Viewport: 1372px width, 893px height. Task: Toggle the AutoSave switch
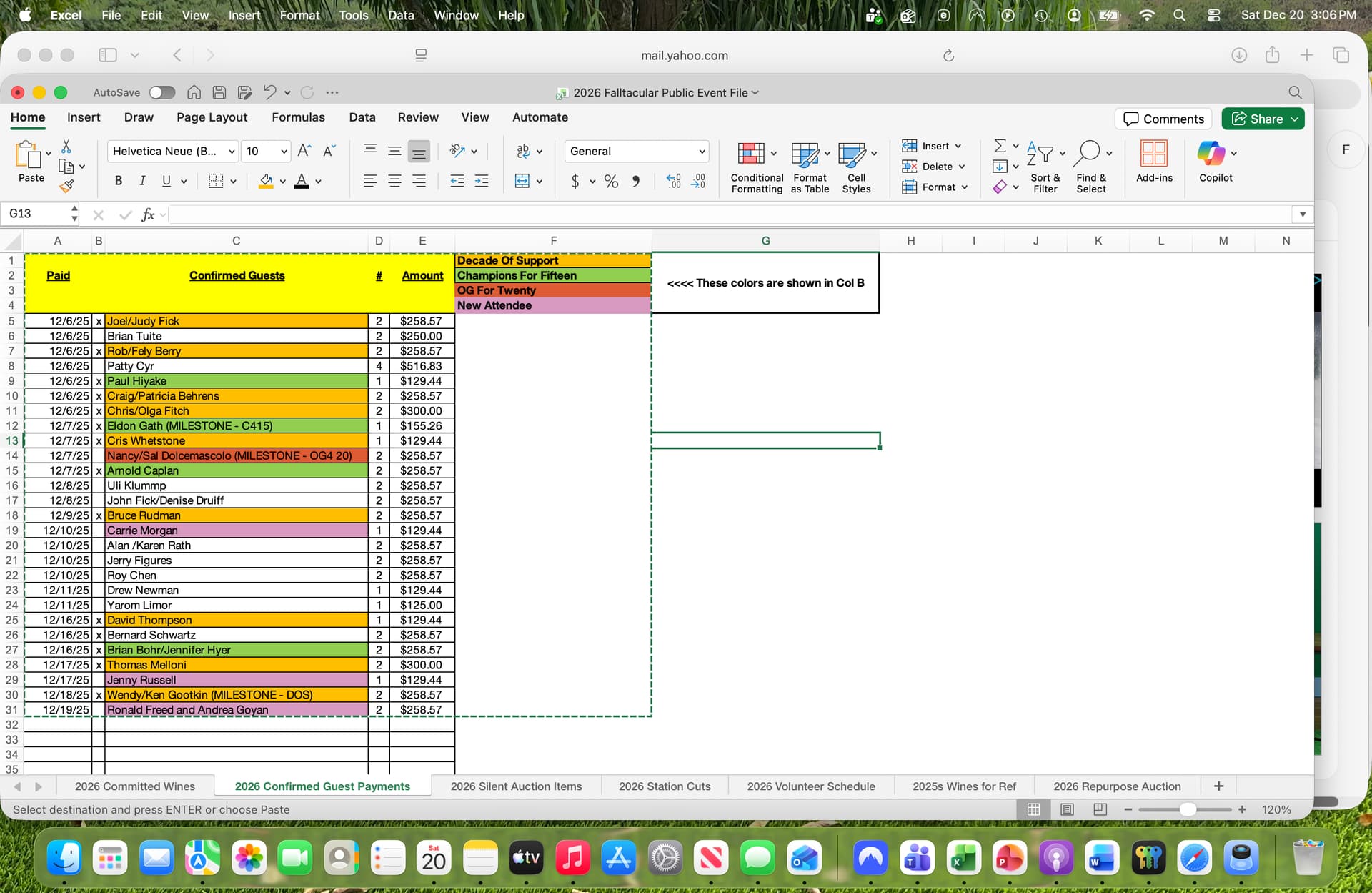tap(162, 92)
